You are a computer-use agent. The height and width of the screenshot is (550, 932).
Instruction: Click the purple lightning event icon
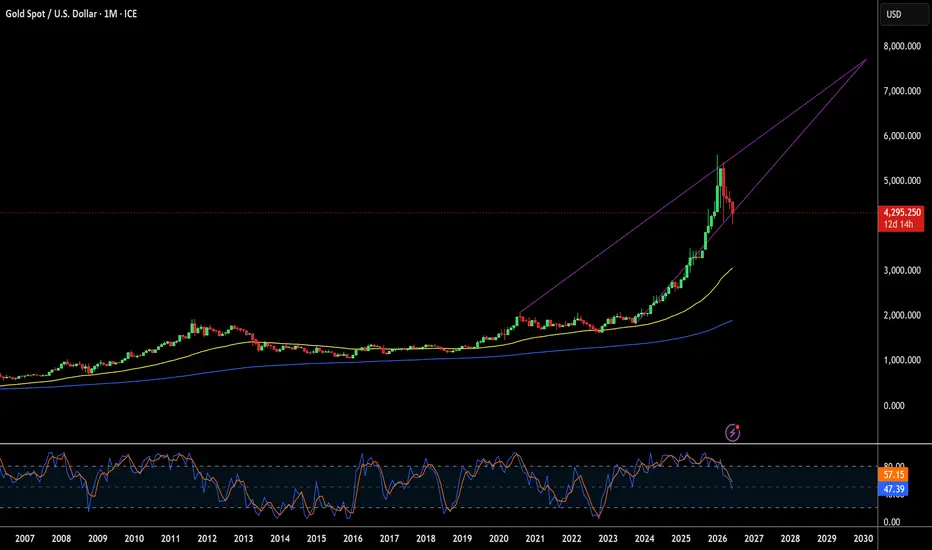732,432
